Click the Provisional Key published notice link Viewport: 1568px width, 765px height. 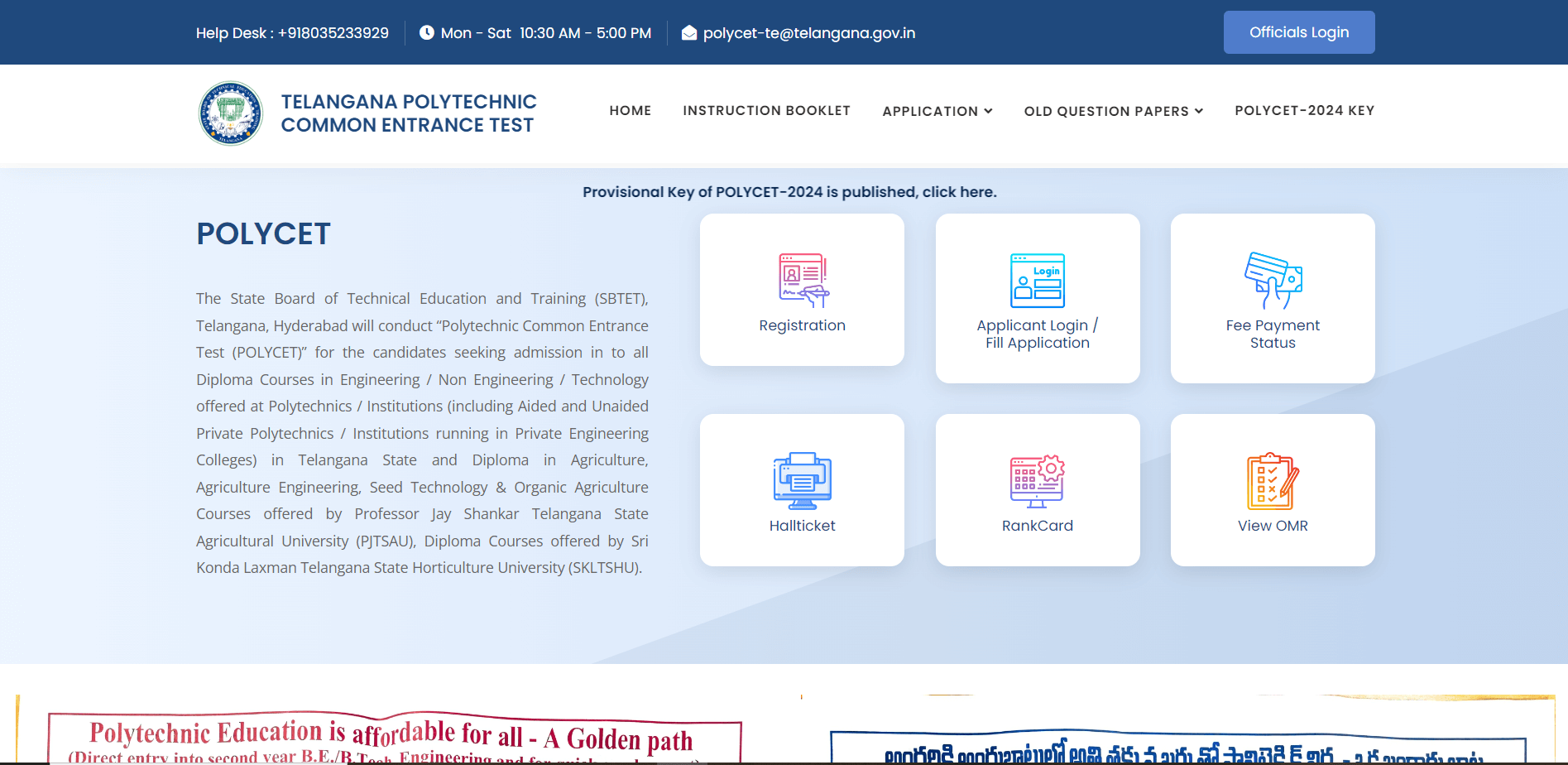[x=789, y=192]
